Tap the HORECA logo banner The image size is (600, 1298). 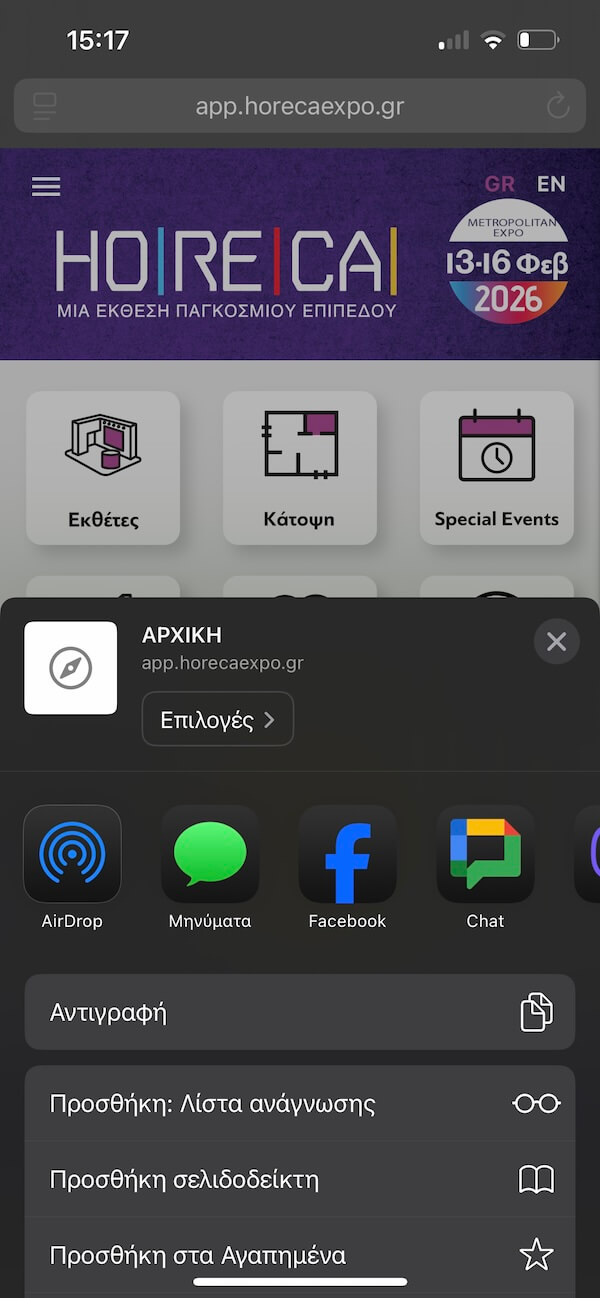pos(226,268)
